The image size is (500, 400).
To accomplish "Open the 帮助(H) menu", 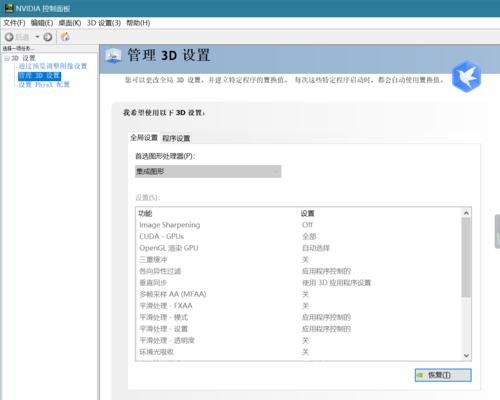I will click(x=138, y=23).
